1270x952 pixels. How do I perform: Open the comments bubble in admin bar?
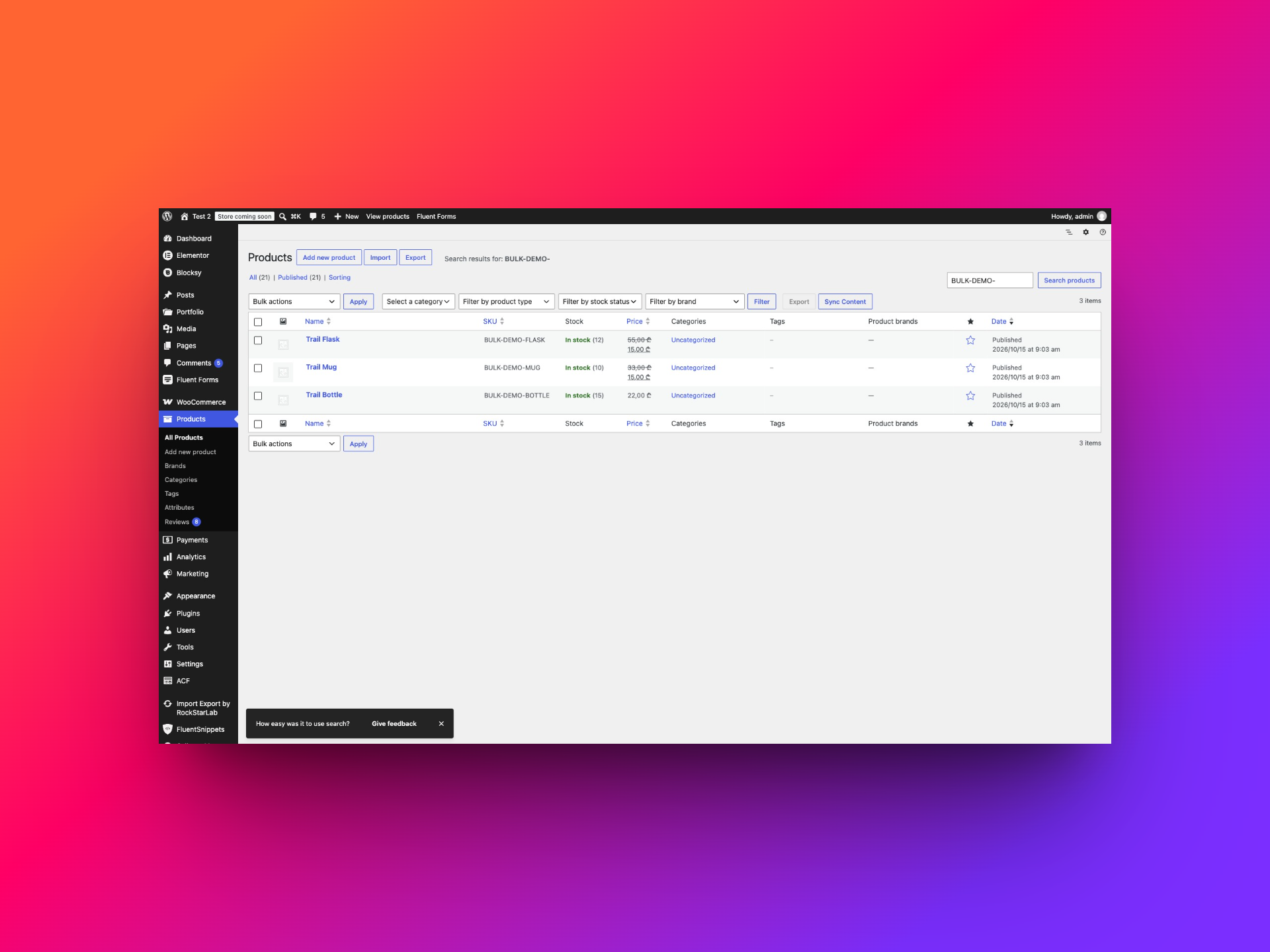coord(313,216)
